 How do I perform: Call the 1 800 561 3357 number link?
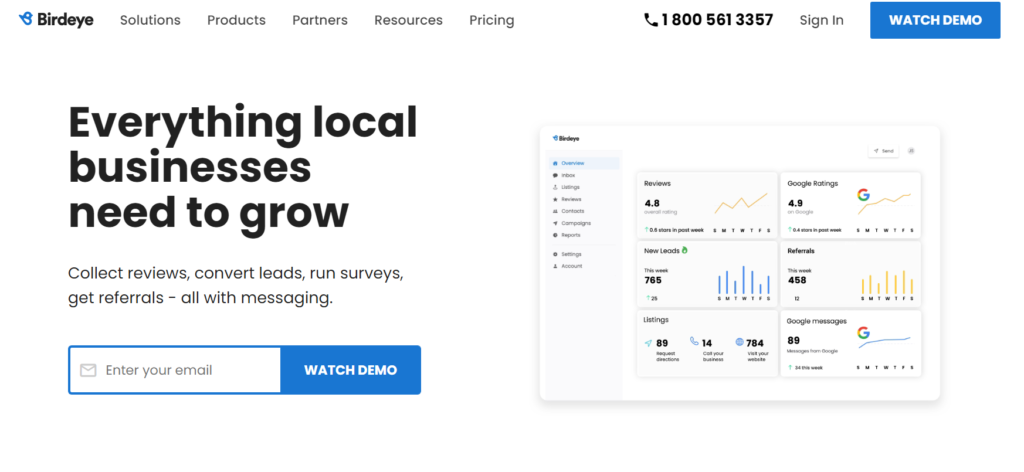(x=709, y=20)
